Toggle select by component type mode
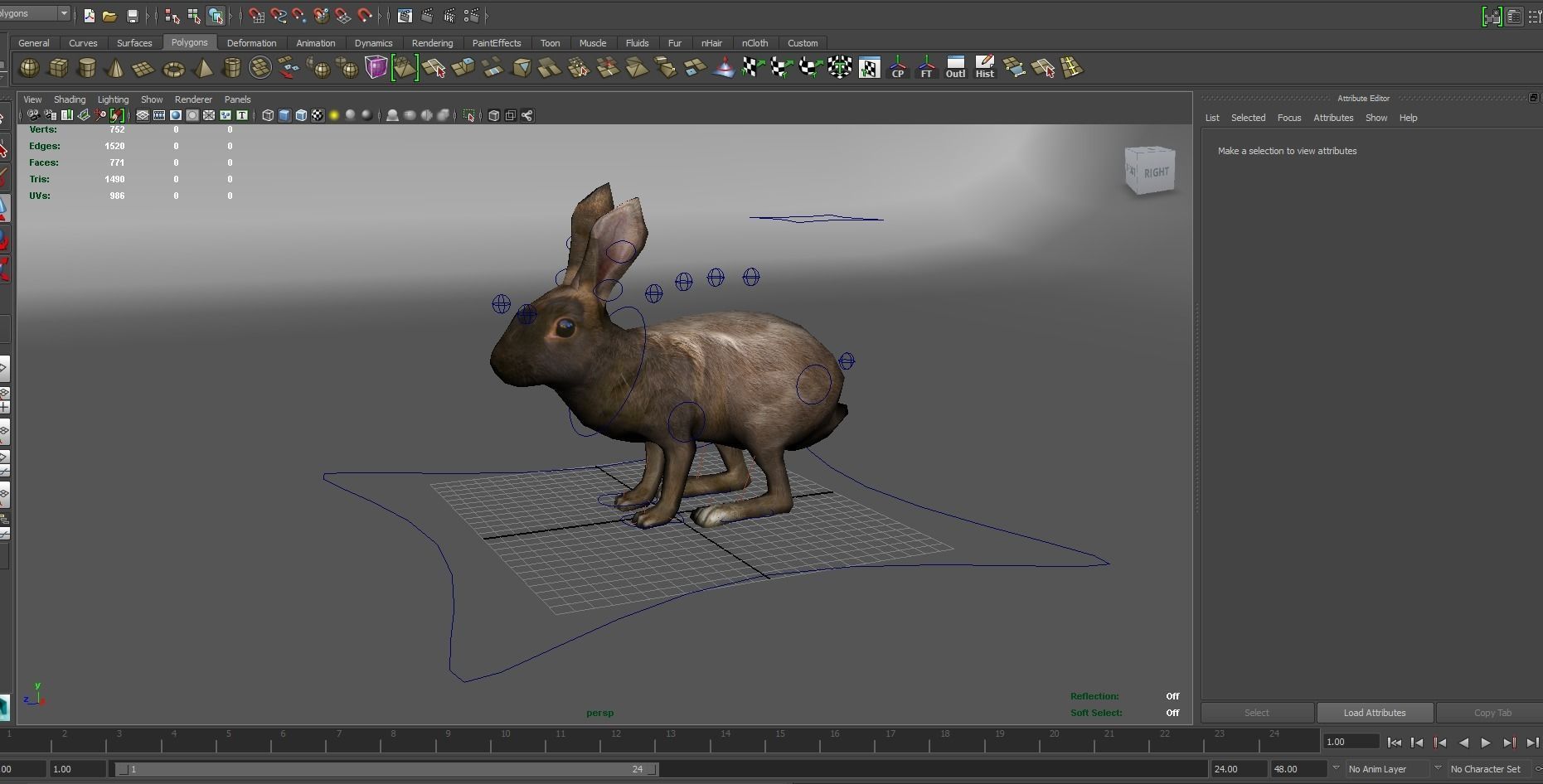The image size is (1543, 784). pyautogui.click(x=215, y=16)
